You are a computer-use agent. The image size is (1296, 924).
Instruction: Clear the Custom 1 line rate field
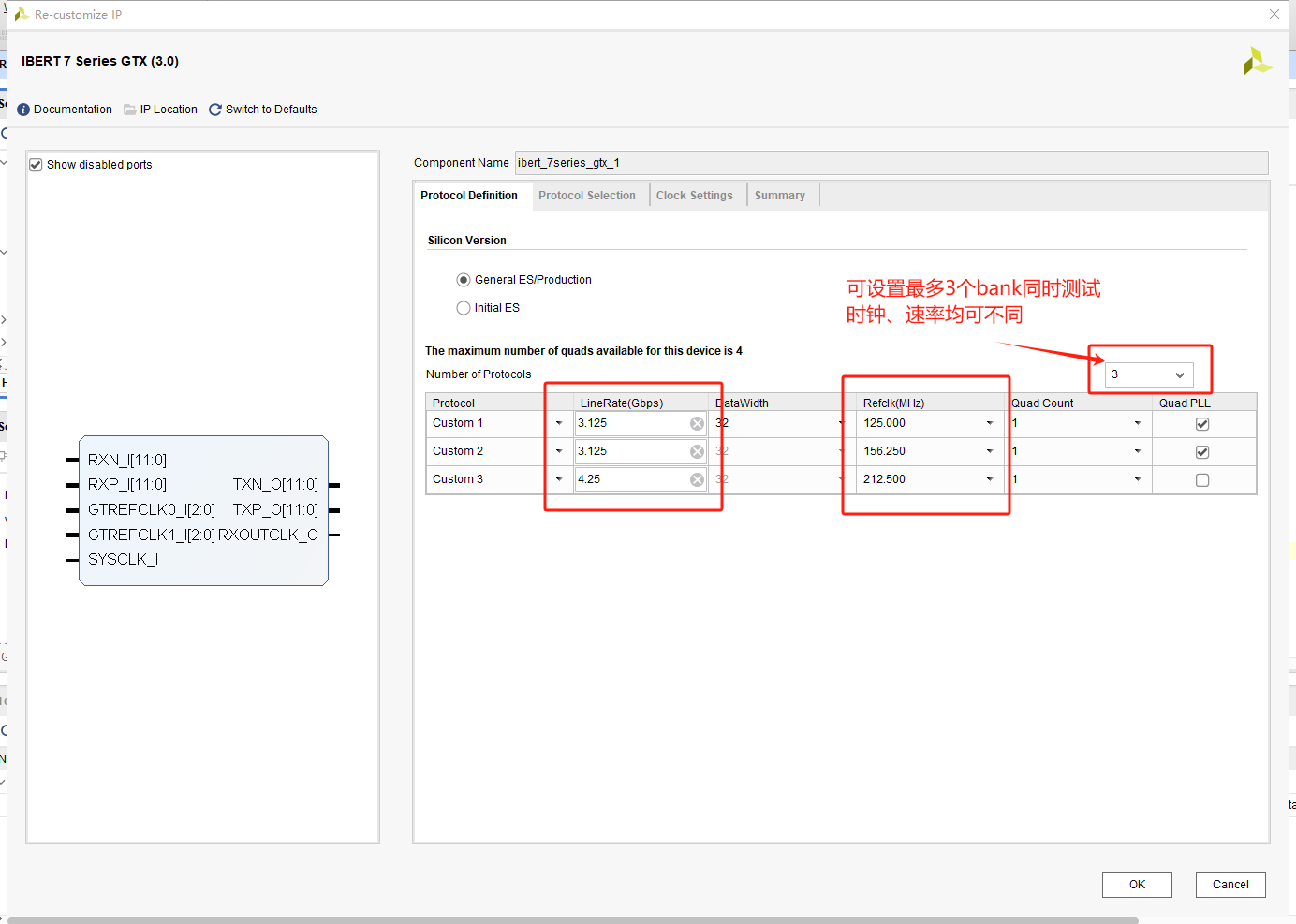pos(697,423)
